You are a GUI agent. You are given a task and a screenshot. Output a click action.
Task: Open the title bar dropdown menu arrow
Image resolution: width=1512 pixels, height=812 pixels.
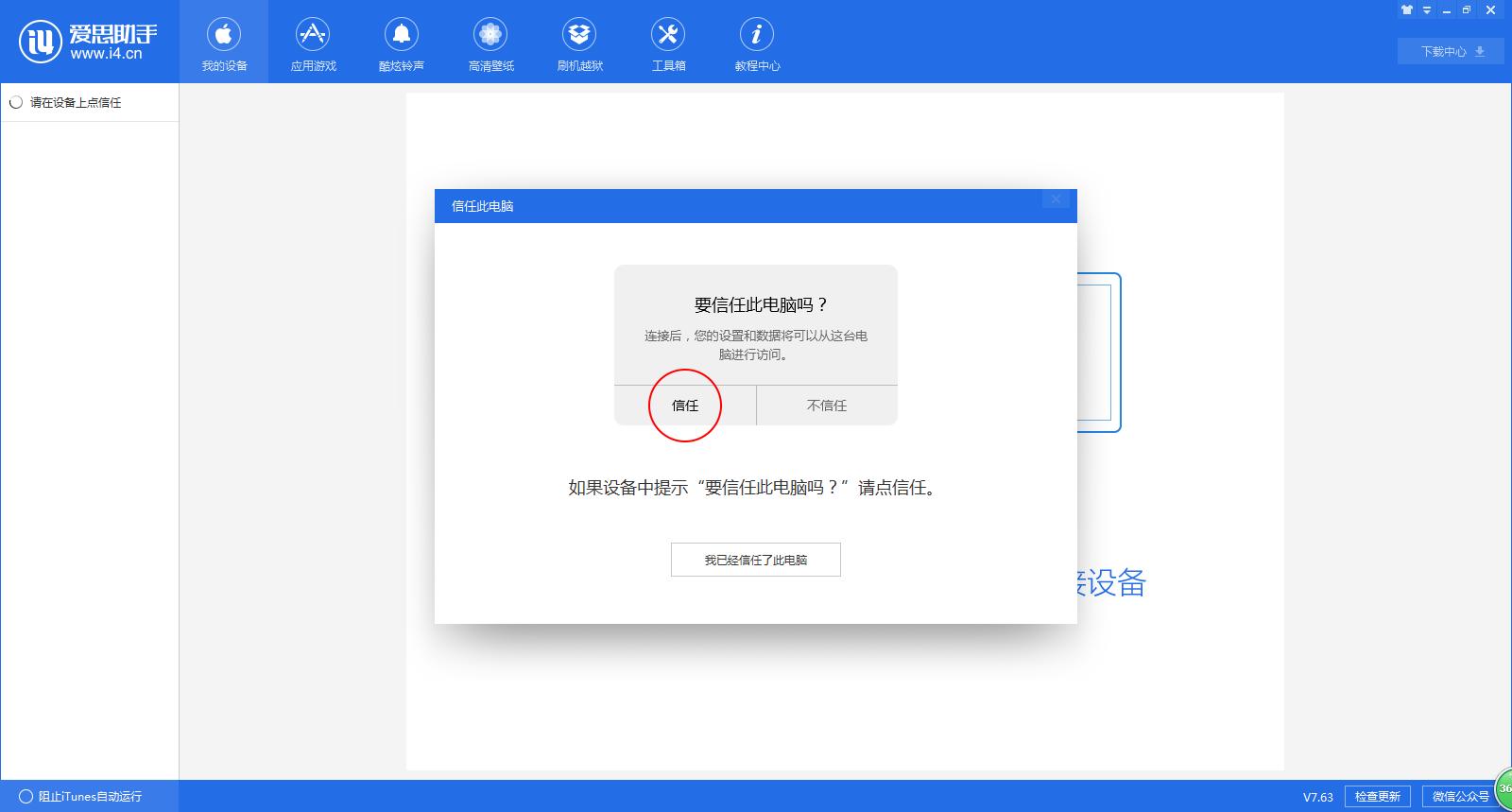tap(1427, 10)
